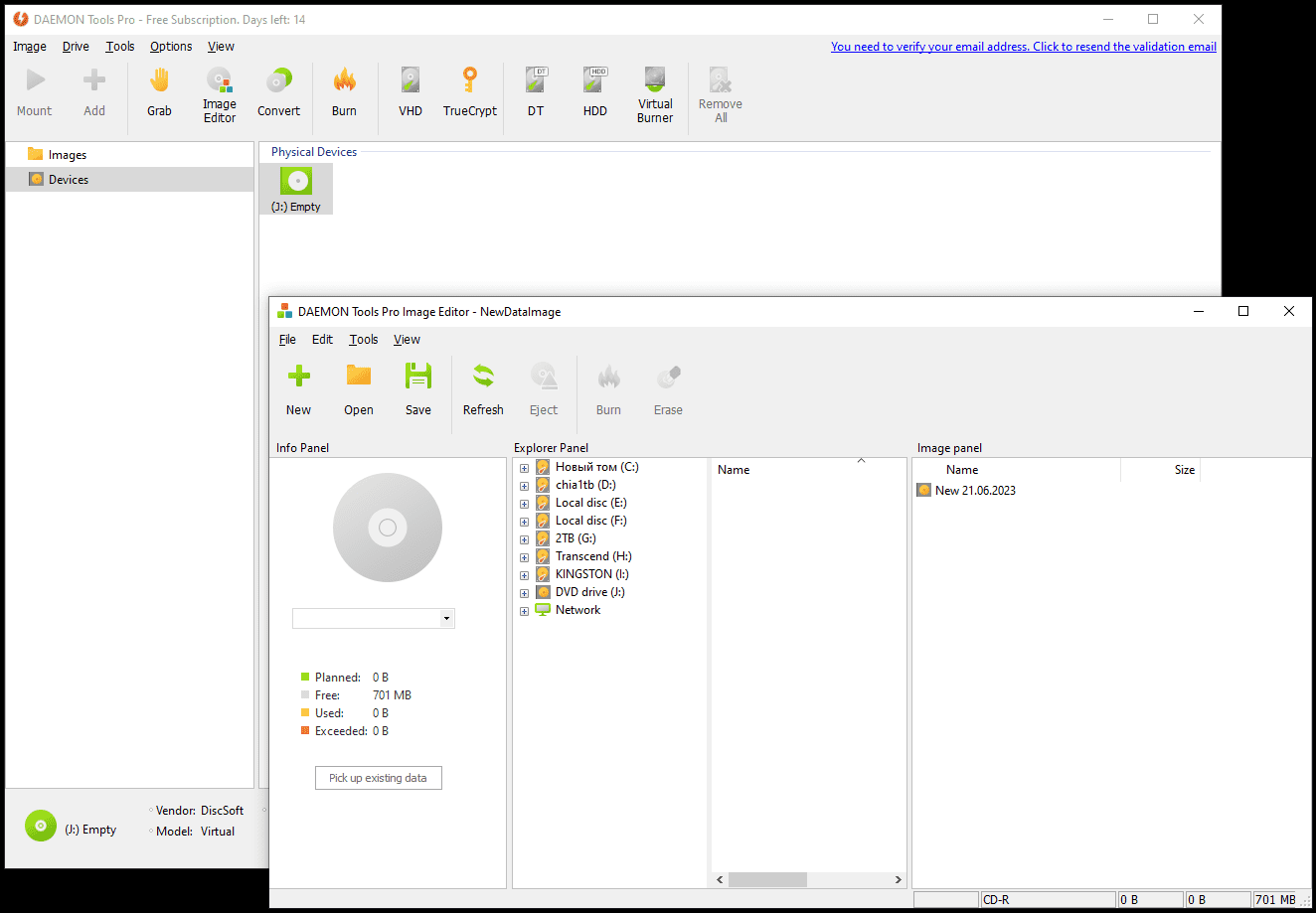Click the resend validation email link
Viewport: 1316px width, 913px height.
(x=1024, y=47)
